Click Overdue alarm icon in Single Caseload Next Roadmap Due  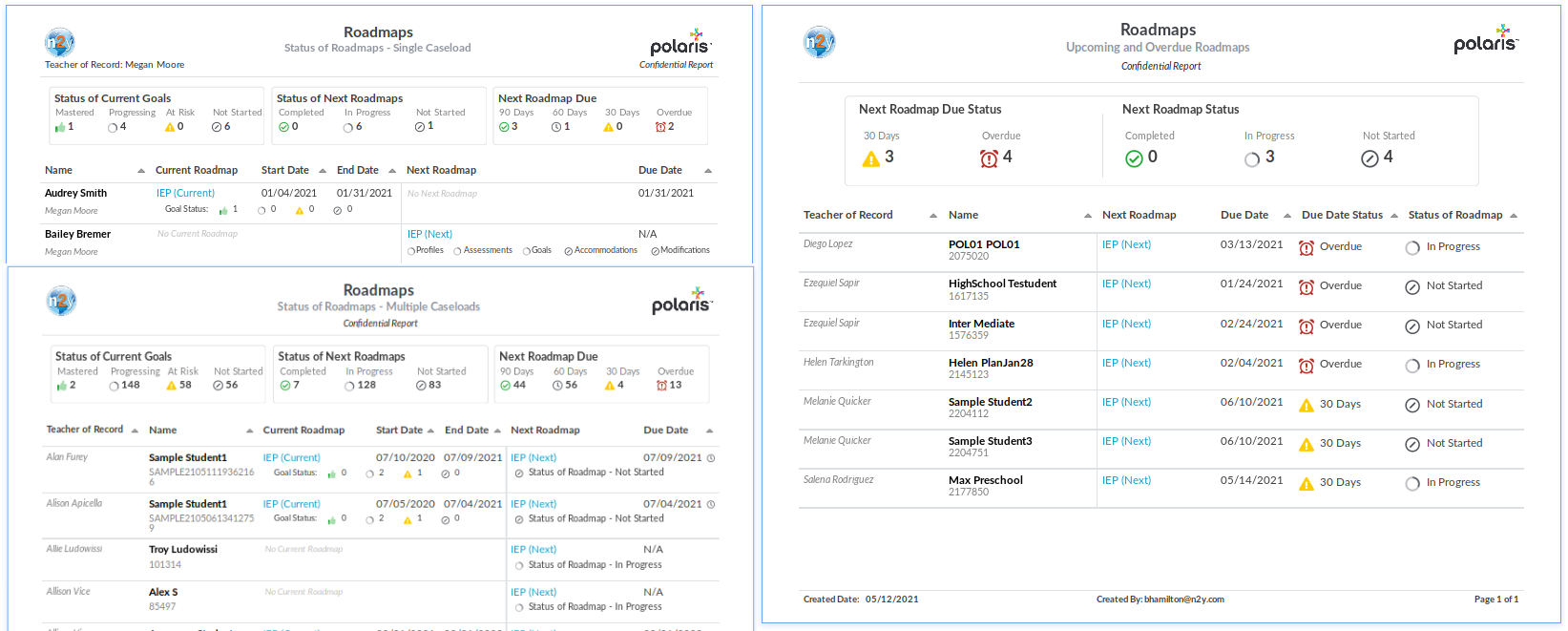coord(660,127)
